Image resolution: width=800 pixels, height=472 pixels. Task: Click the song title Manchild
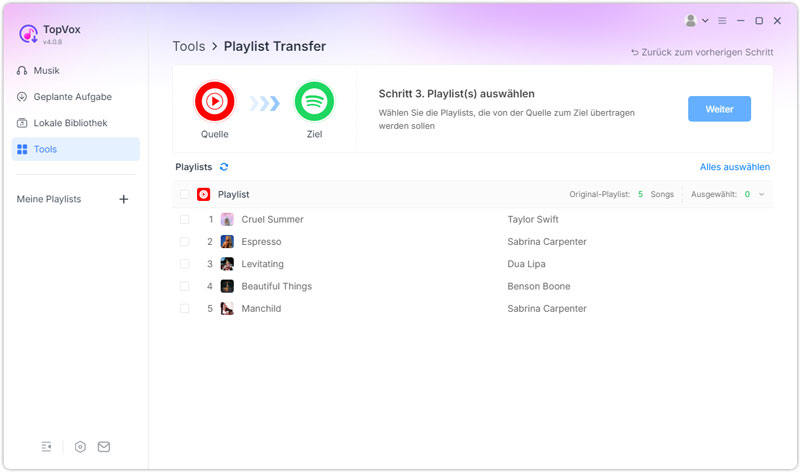pyautogui.click(x=261, y=308)
